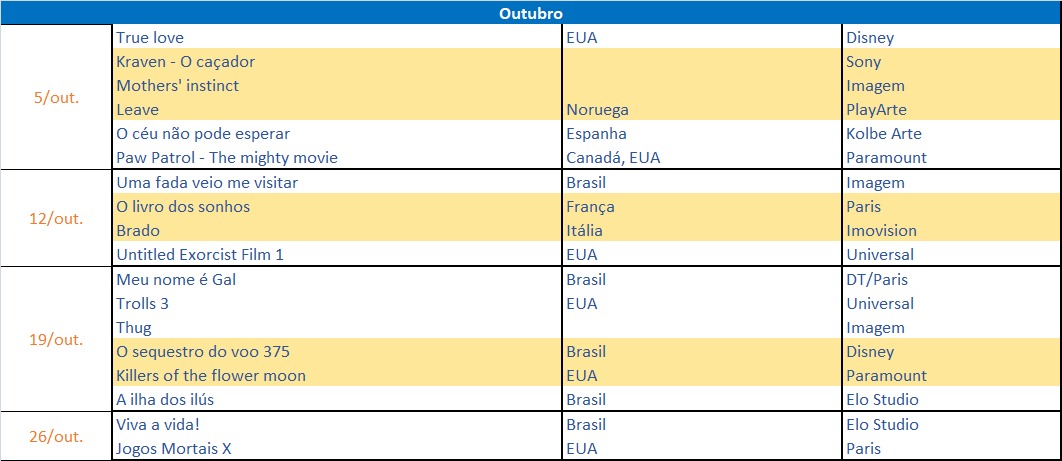Image resolution: width=1062 pixels, height=461 pixels.
Task: Click the Mothers' instinct cell
Action: tap(337, 85)
